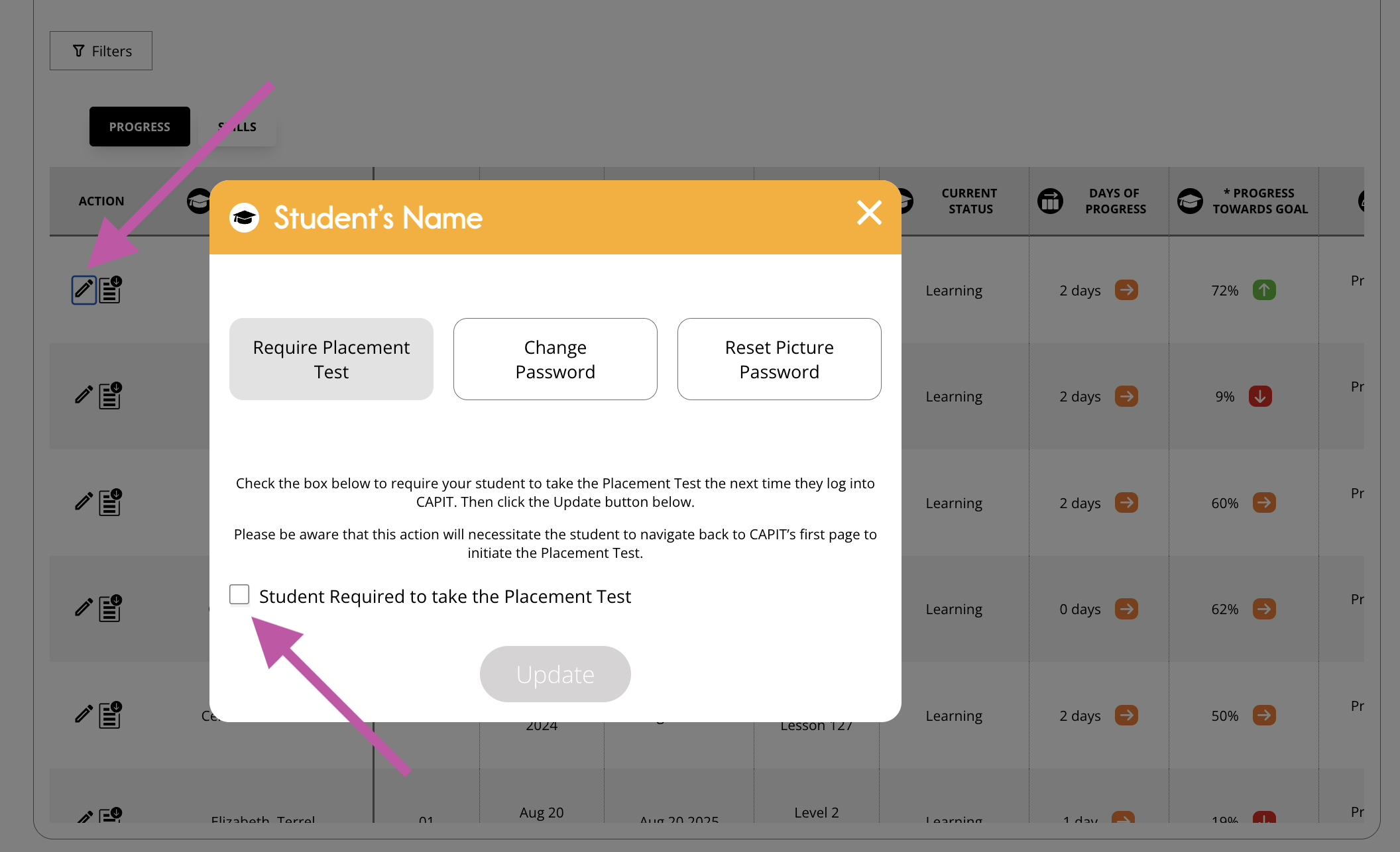Click pencil edit icon in fifth student row
This screenshot has width=1400, height=852.
[84, 714]
